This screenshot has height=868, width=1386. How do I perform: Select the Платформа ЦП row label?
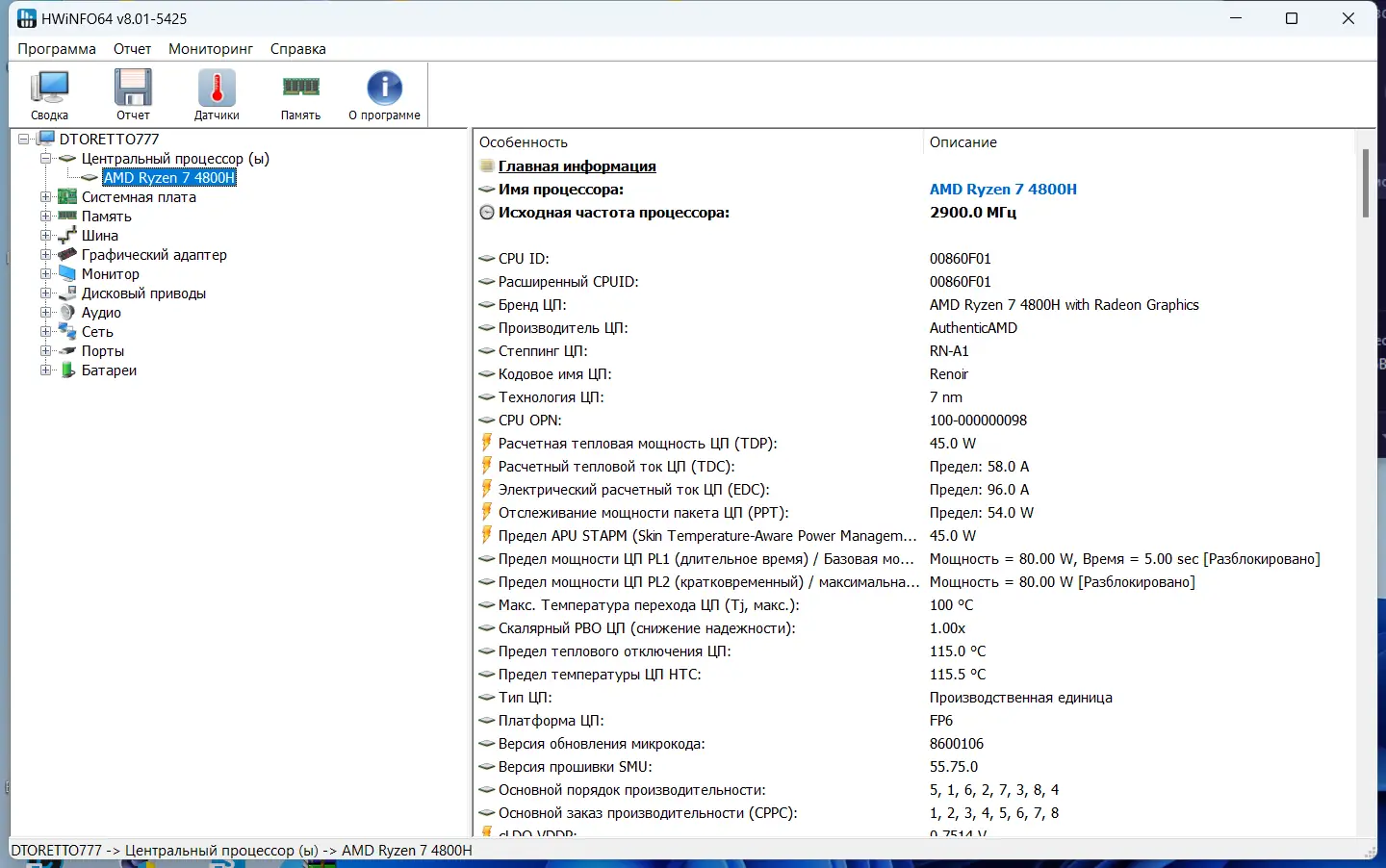point(552,721)
